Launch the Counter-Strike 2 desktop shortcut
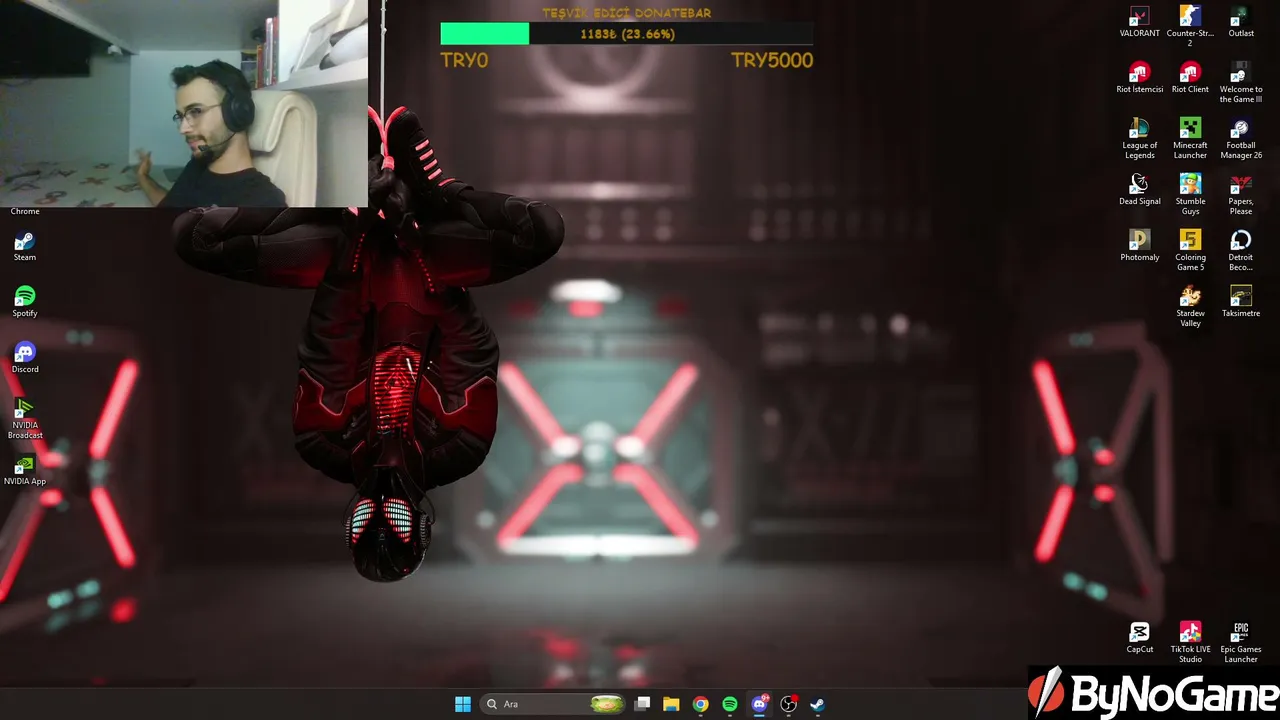This screenshot has width=1280, height=720. click(1190, 26)
